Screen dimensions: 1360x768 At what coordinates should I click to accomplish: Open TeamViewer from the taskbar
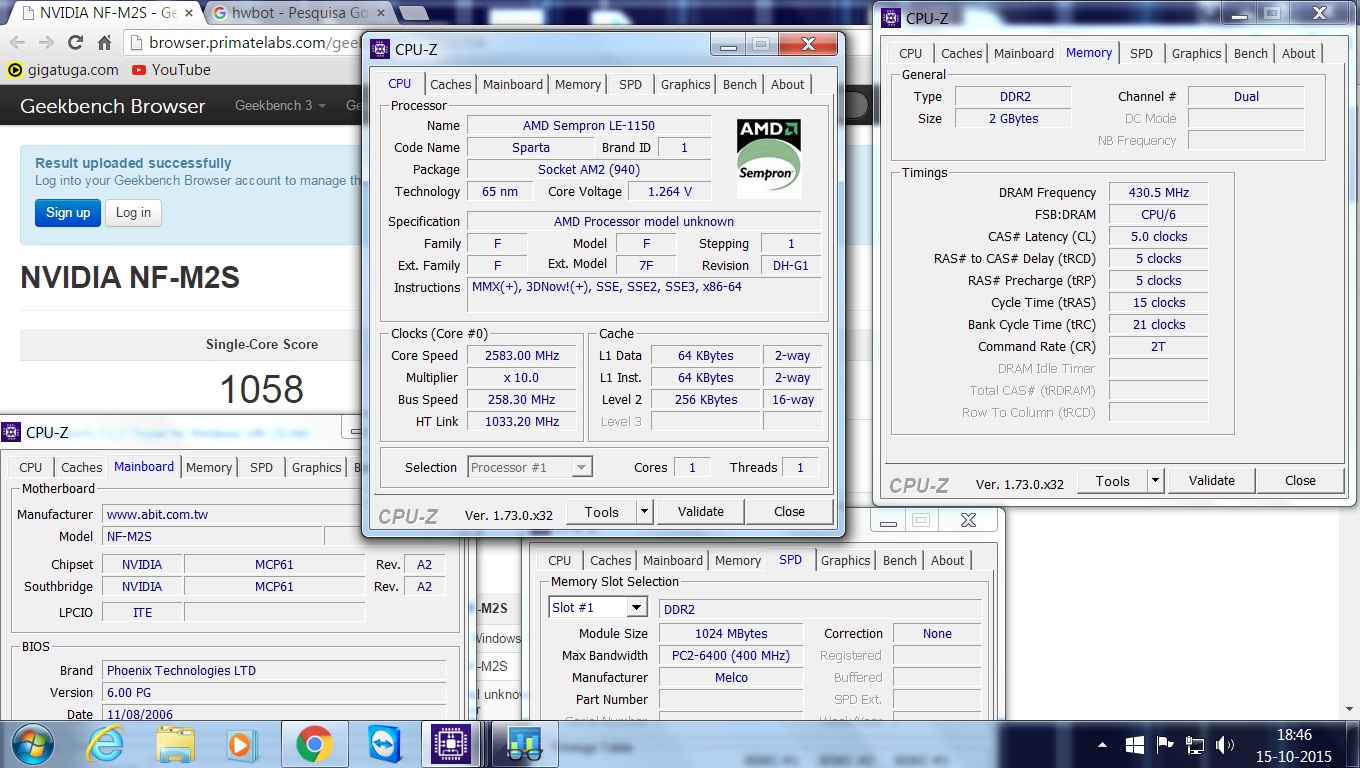pos(384,744)
